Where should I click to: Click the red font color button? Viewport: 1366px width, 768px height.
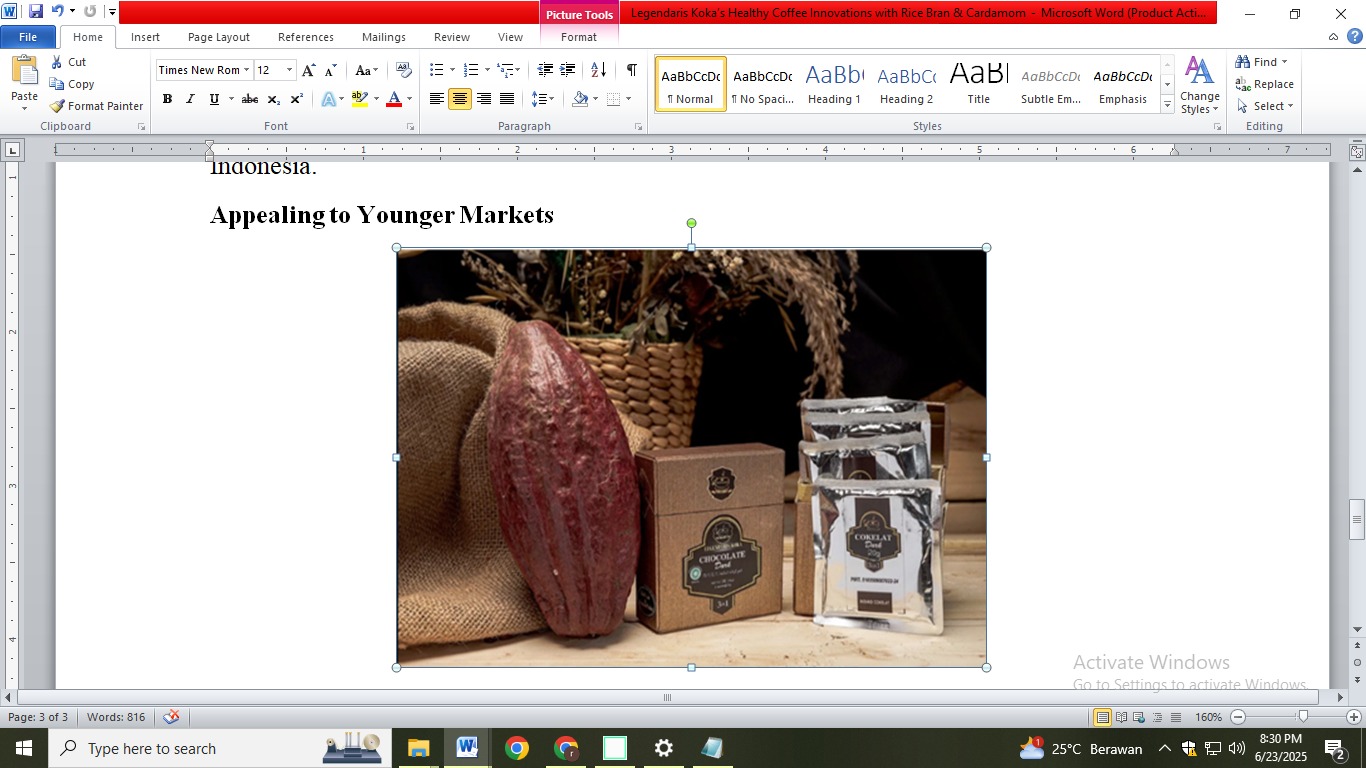(x=394, y=99)
